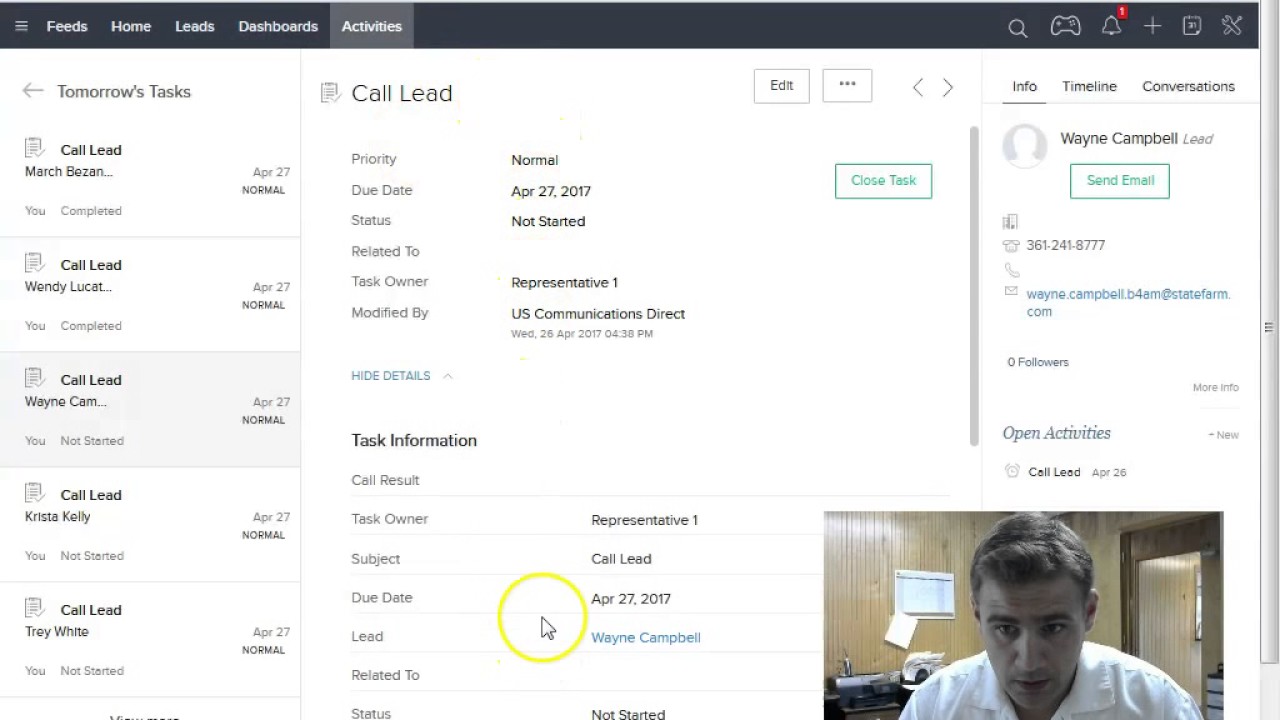Image resolution: width=1280 pixels, height=720 pixels.
Task: Click the Task Information section heading
Action: click(414, 440)
